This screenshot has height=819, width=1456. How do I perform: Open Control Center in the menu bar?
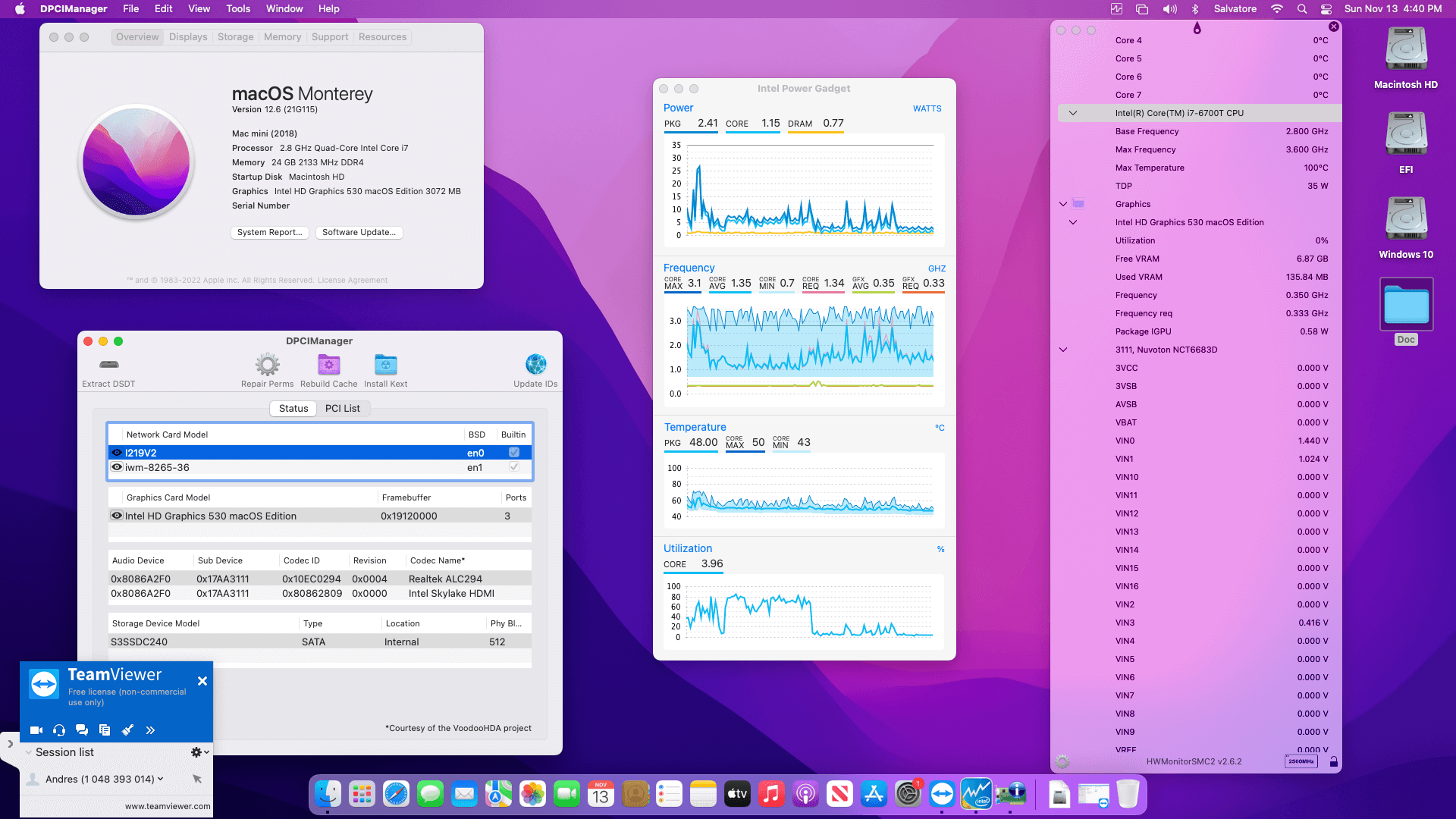pyautogui.click(x=1326, y=9)
